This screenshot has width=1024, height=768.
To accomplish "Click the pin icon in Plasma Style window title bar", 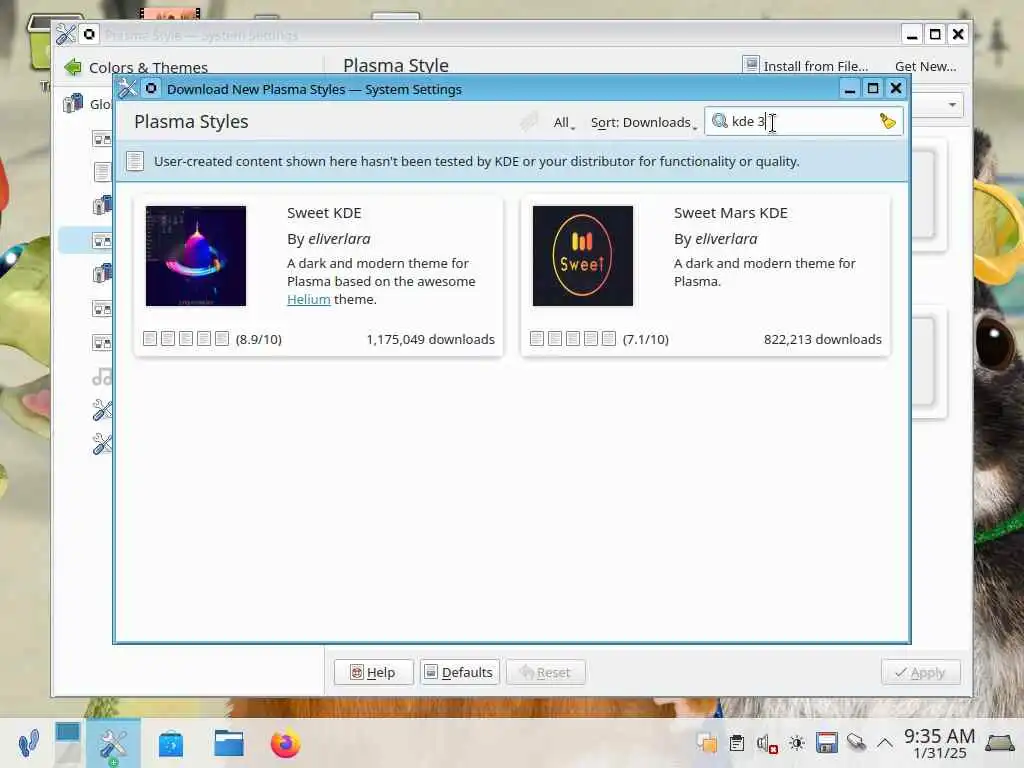I will 89,34.
